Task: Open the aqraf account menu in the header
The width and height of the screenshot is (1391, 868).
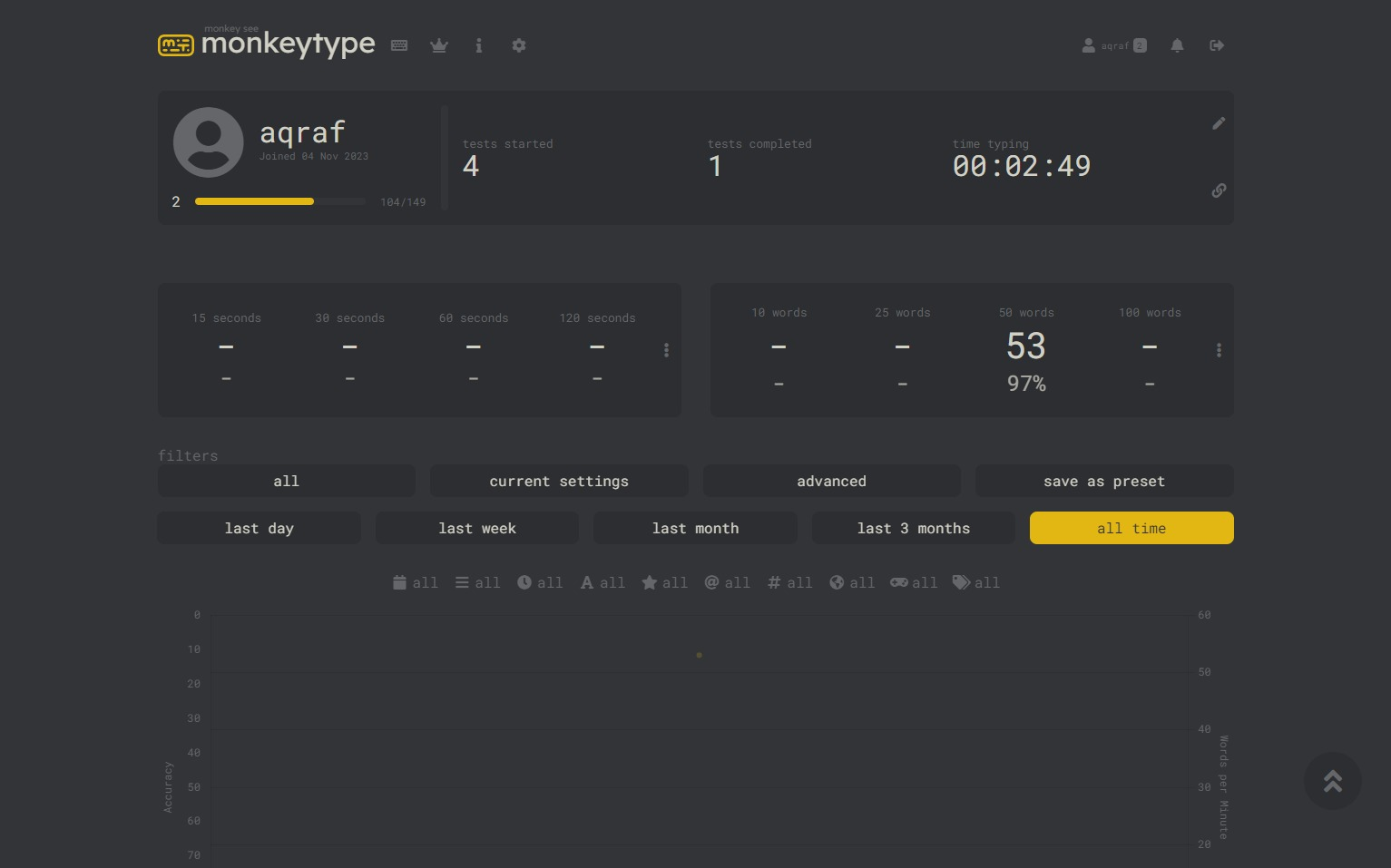Action: click(x=1113, y=45)
